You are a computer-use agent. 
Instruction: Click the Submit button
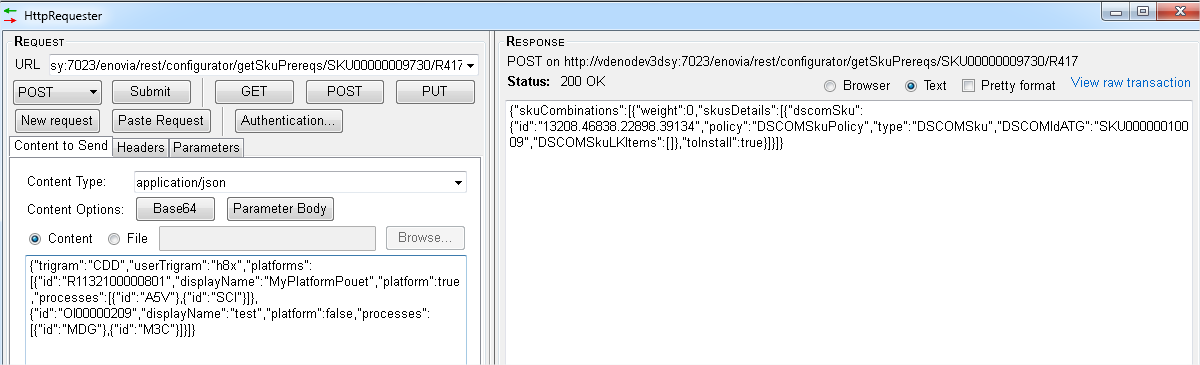tap(151, 92)
